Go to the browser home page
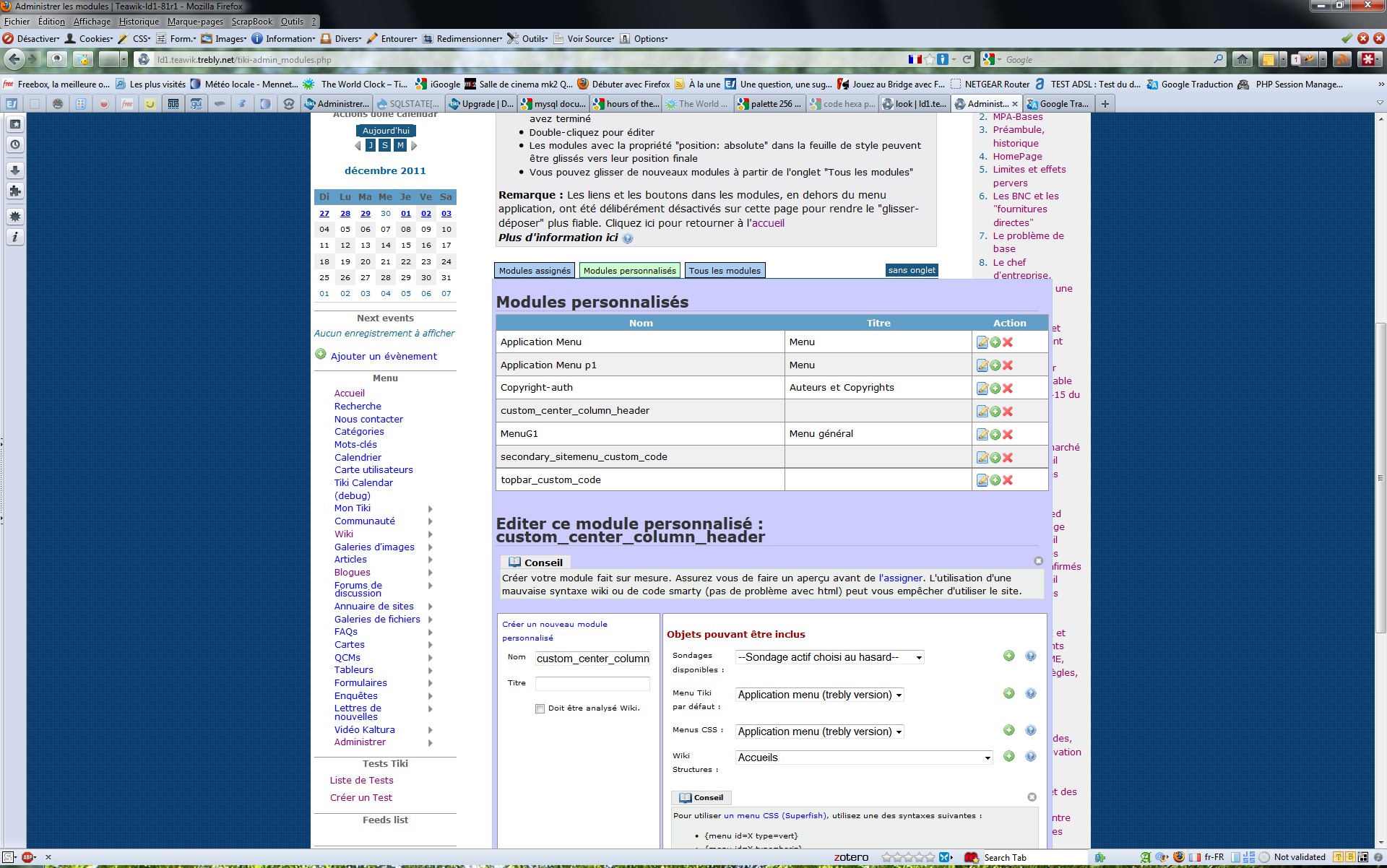This screenshot has width=1387, height=868. [x=1243, y=59]
